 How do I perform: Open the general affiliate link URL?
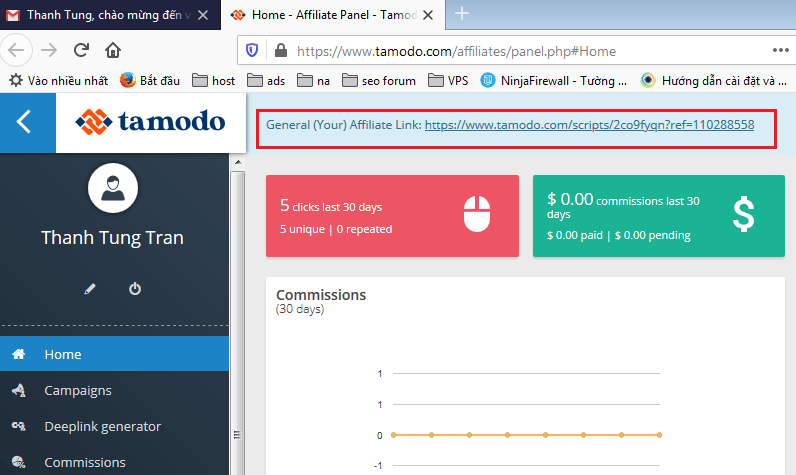tap(589, 125)
